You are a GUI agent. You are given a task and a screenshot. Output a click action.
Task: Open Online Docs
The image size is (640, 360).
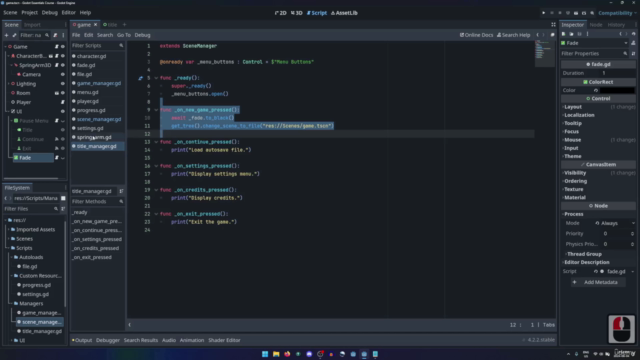(x=476, y=35)
